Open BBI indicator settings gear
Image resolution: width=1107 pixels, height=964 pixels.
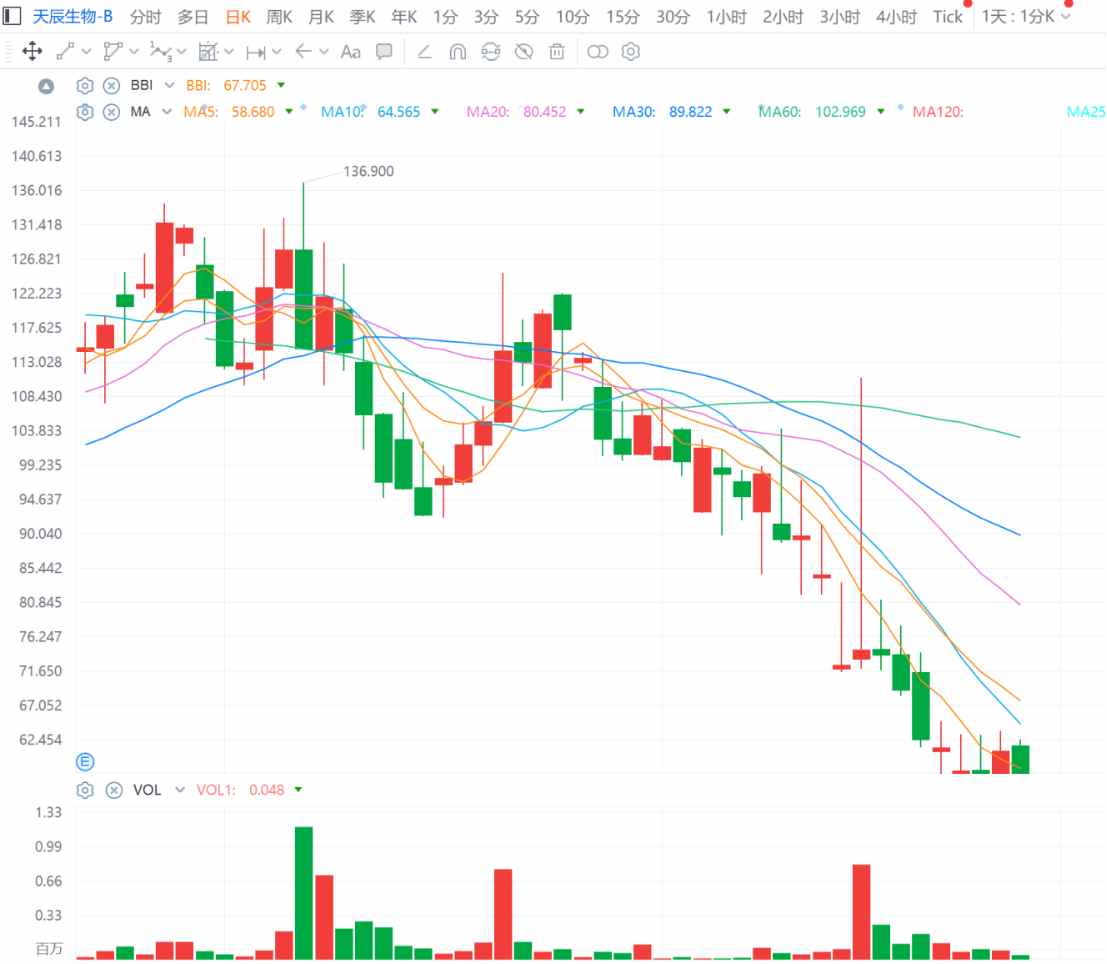point(85,85)
